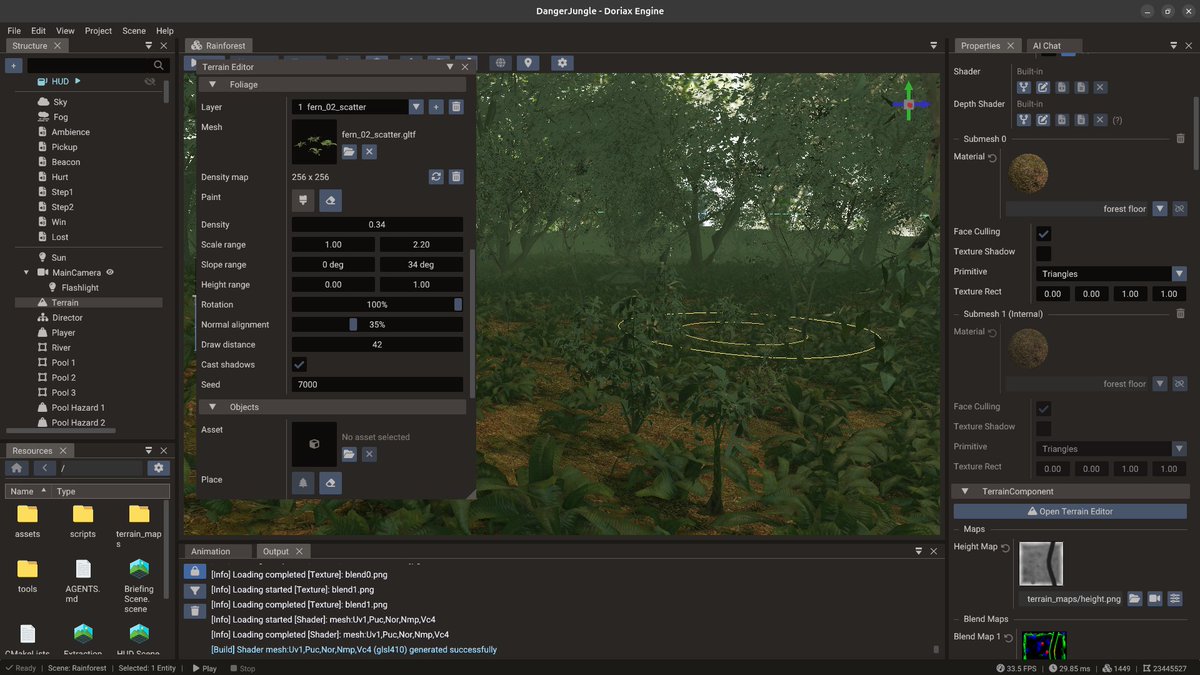
Task: Clear the Output log with trash icon
Action: [x=196, y=611]
